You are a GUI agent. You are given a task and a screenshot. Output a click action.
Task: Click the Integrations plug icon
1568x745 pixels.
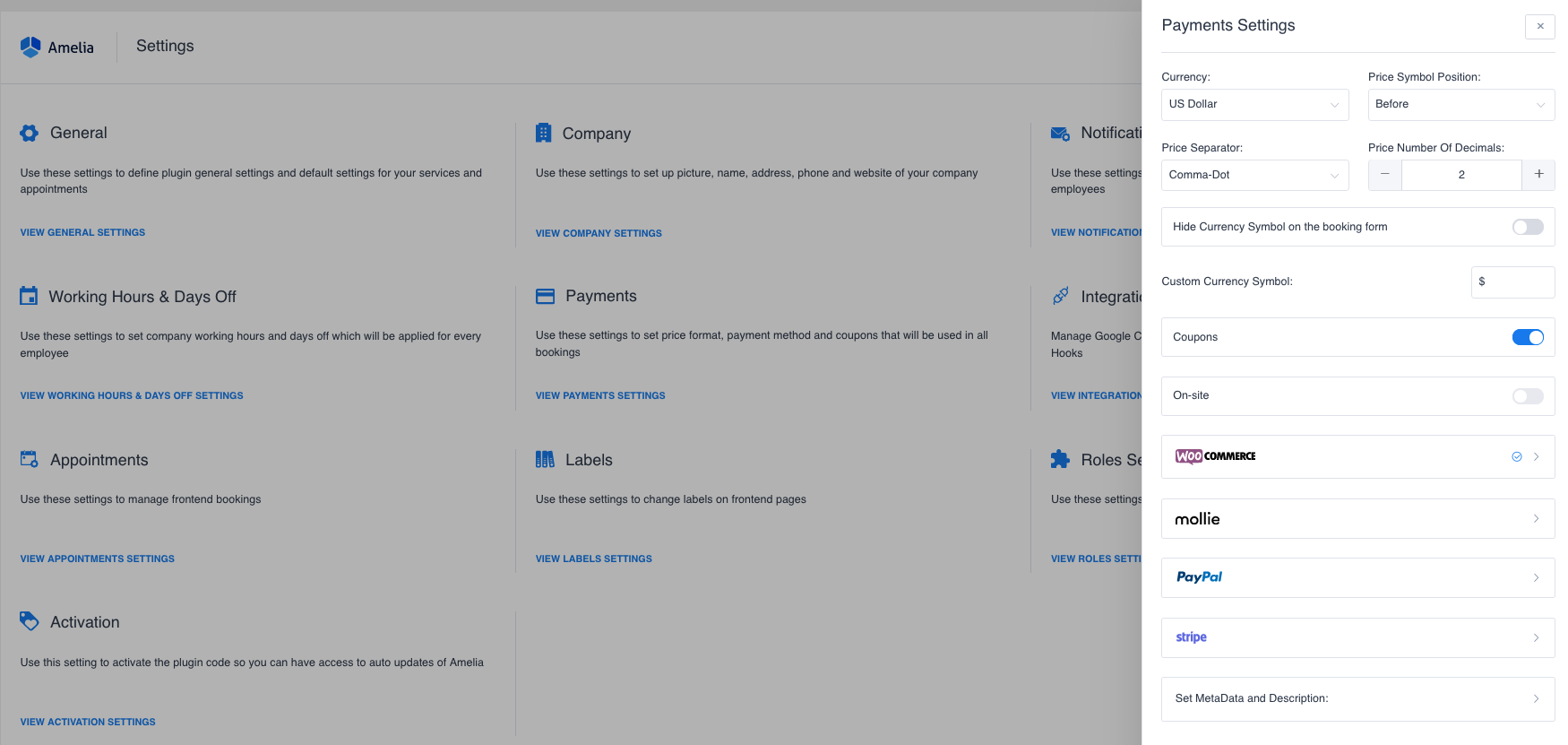click(1061, 296)
